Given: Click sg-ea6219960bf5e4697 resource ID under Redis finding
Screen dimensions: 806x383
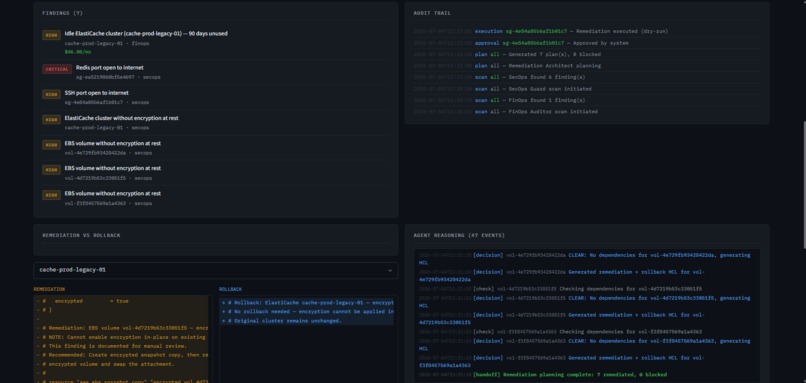Looking at the screenshot, I should click(x=105, y=77).
